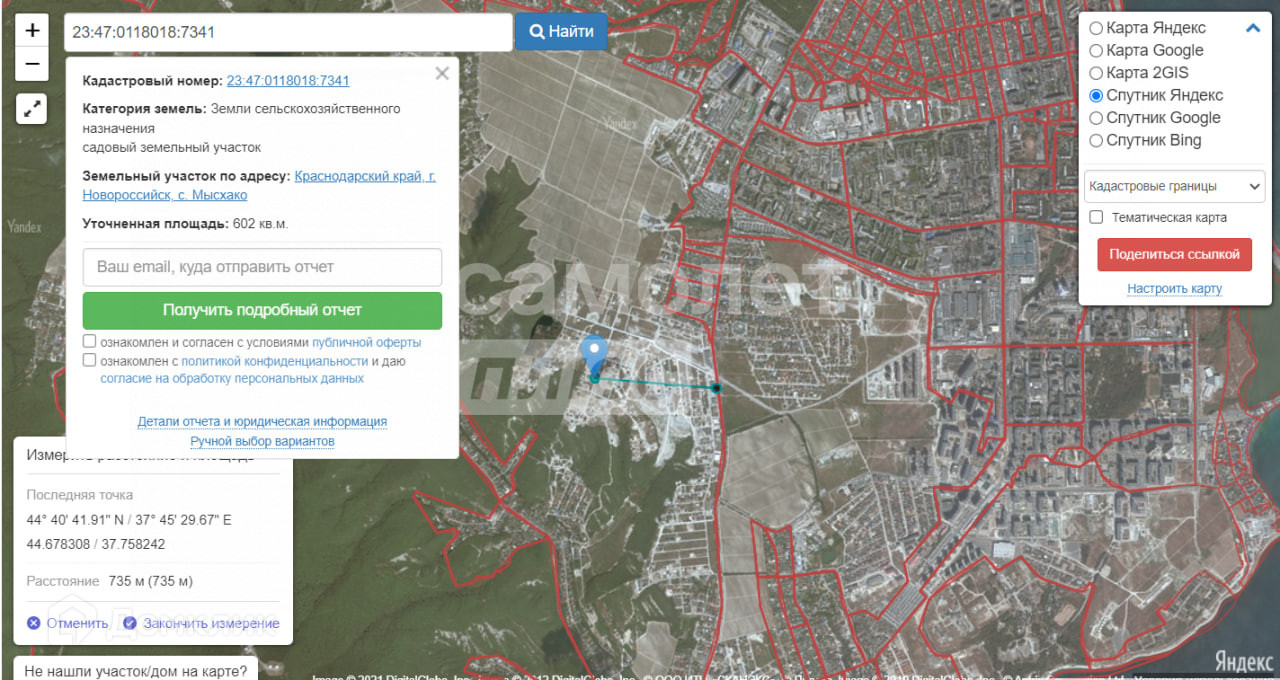Open Детали отчета и юридическая информация
The width and height of the screenshot is (1280, 680).
pos(262,422)
